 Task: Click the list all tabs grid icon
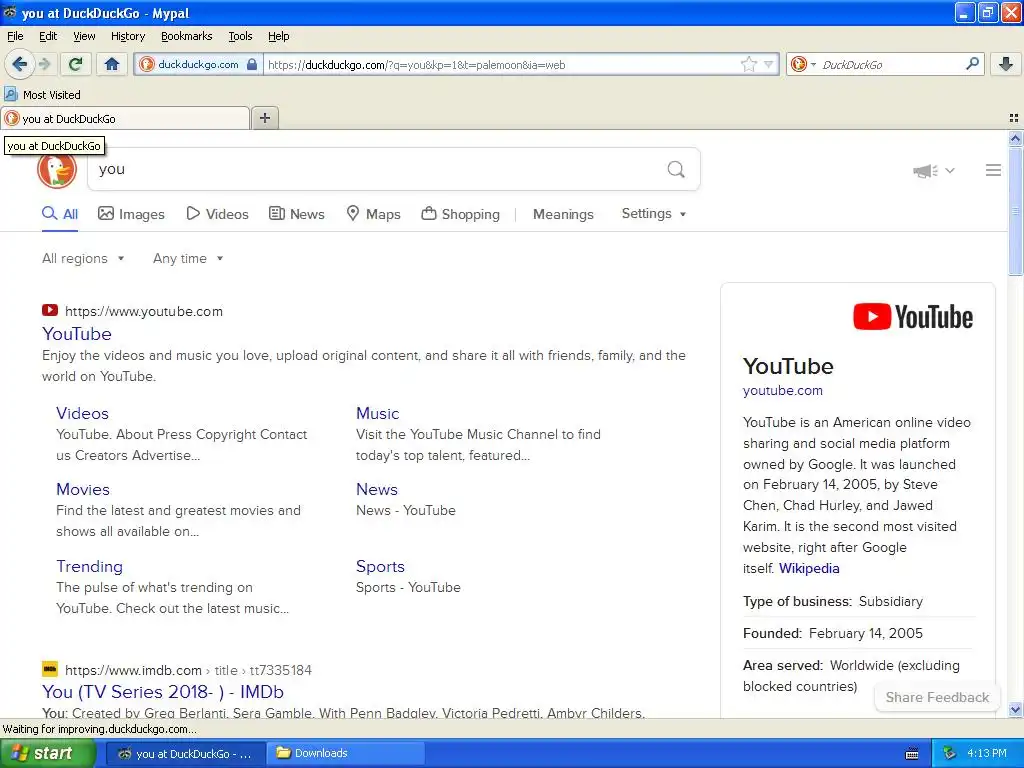click(1014, 118)
